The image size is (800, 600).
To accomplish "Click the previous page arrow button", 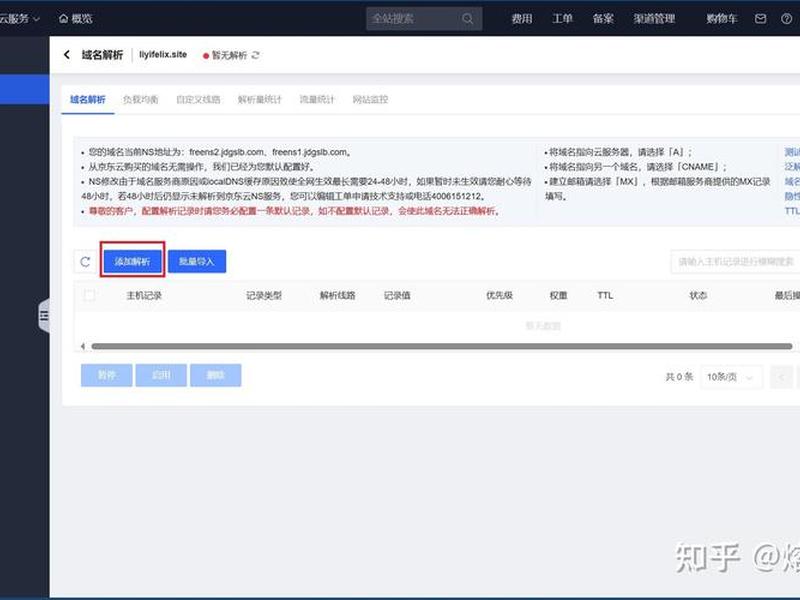I will [781, 377].
